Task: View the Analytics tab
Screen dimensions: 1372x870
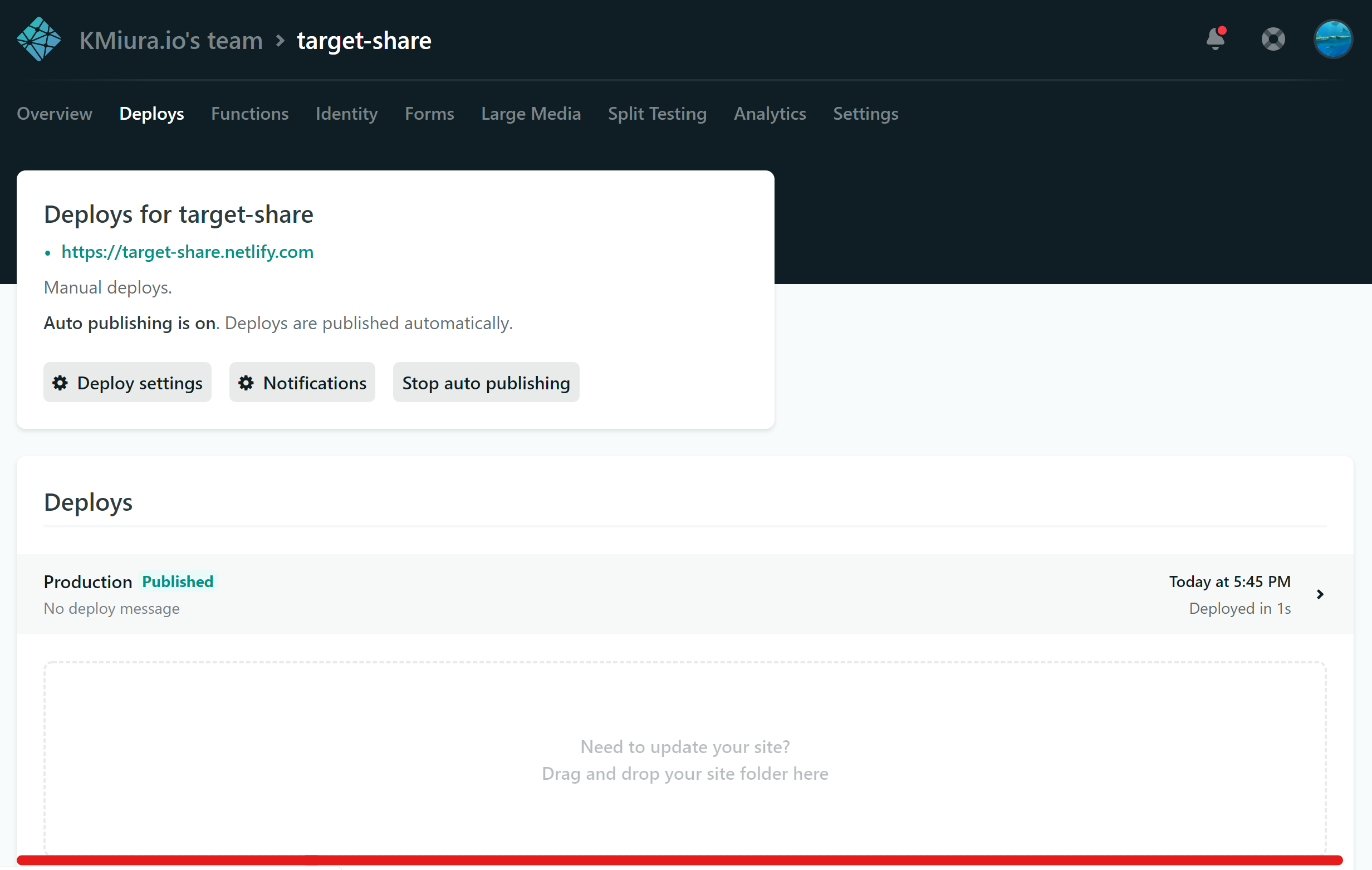Action: click(769, 114)
